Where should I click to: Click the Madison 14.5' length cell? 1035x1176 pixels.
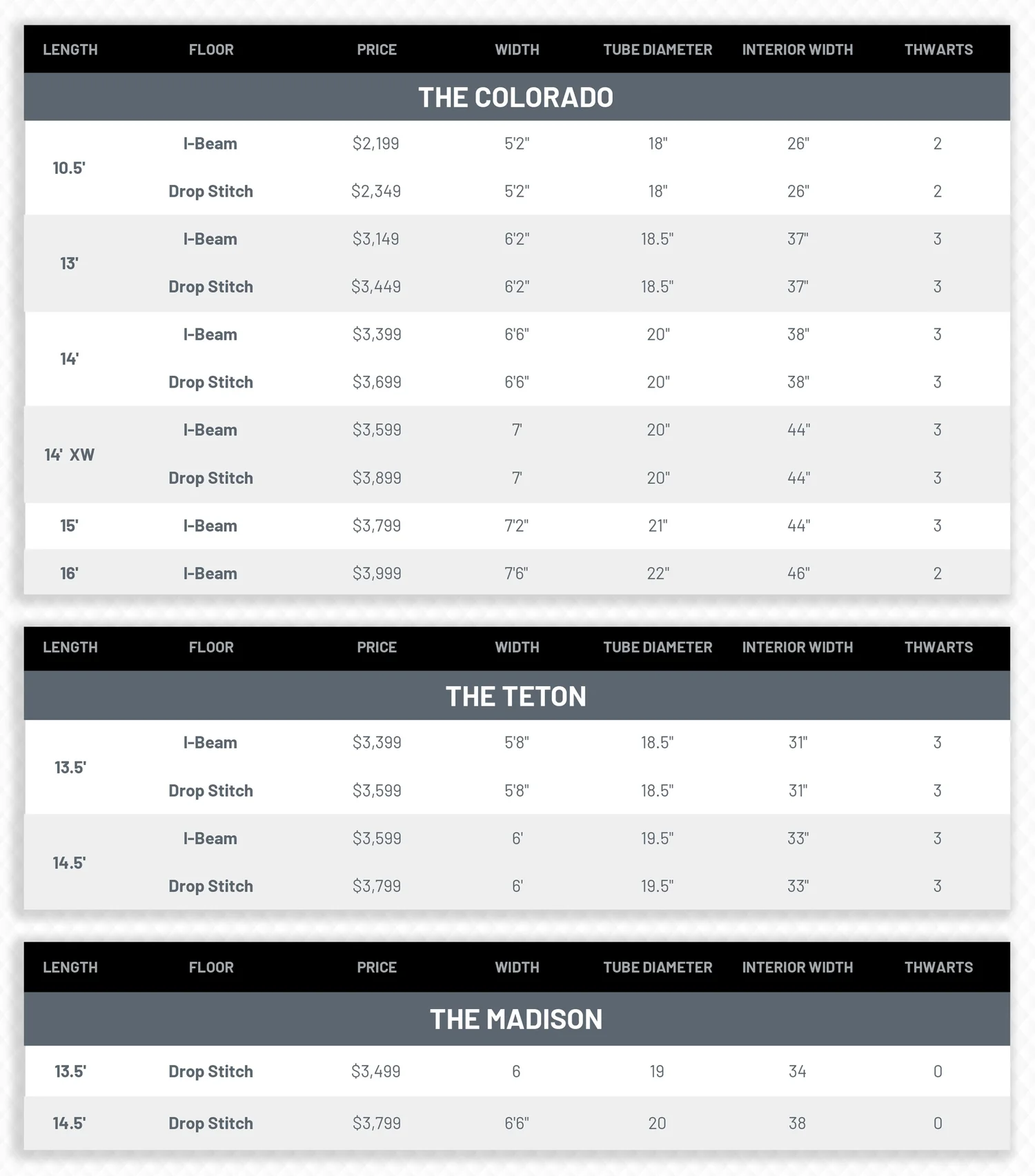pyautogui.click(x=69, y=1123)
